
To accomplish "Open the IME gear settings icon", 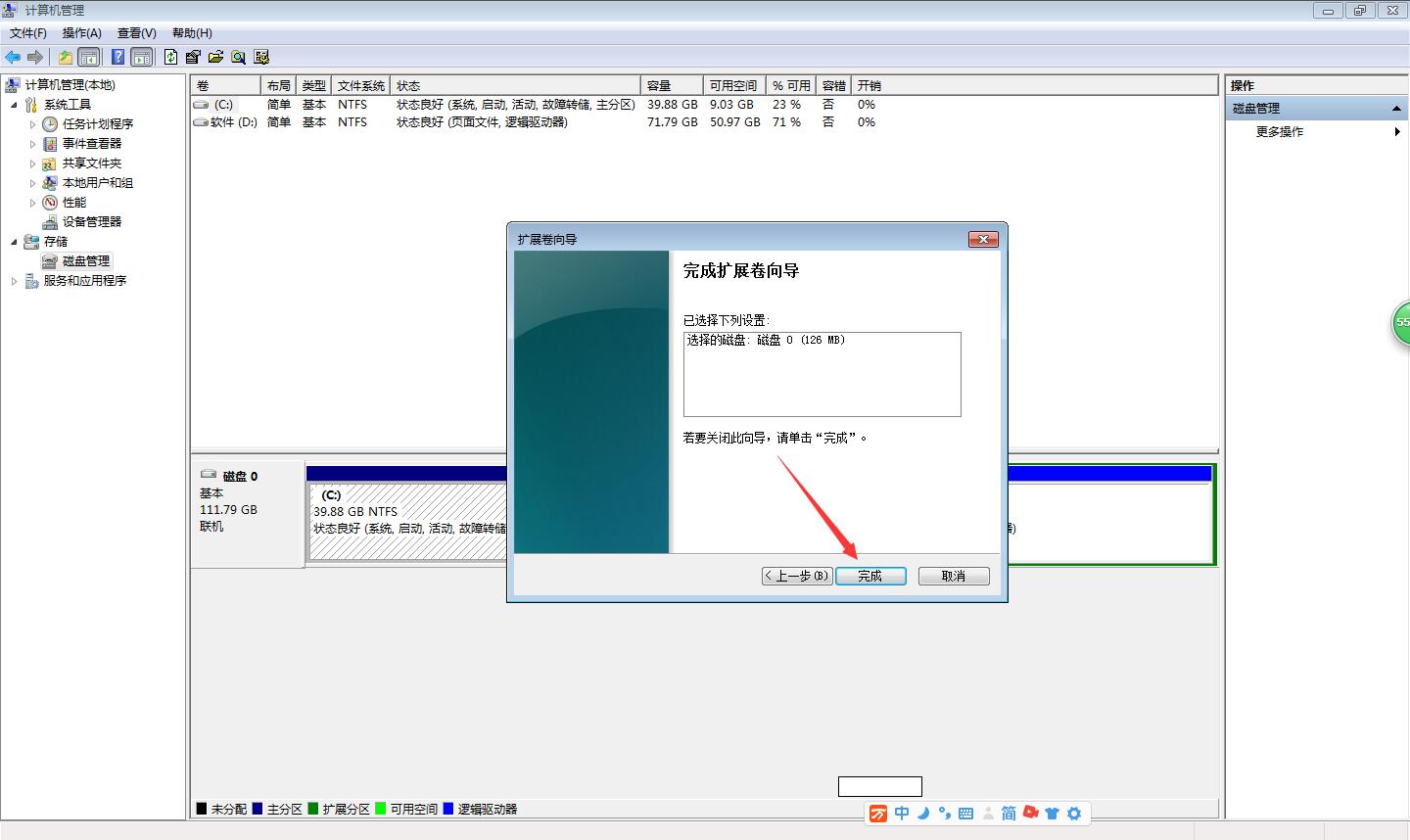I will click(1074, 813).
